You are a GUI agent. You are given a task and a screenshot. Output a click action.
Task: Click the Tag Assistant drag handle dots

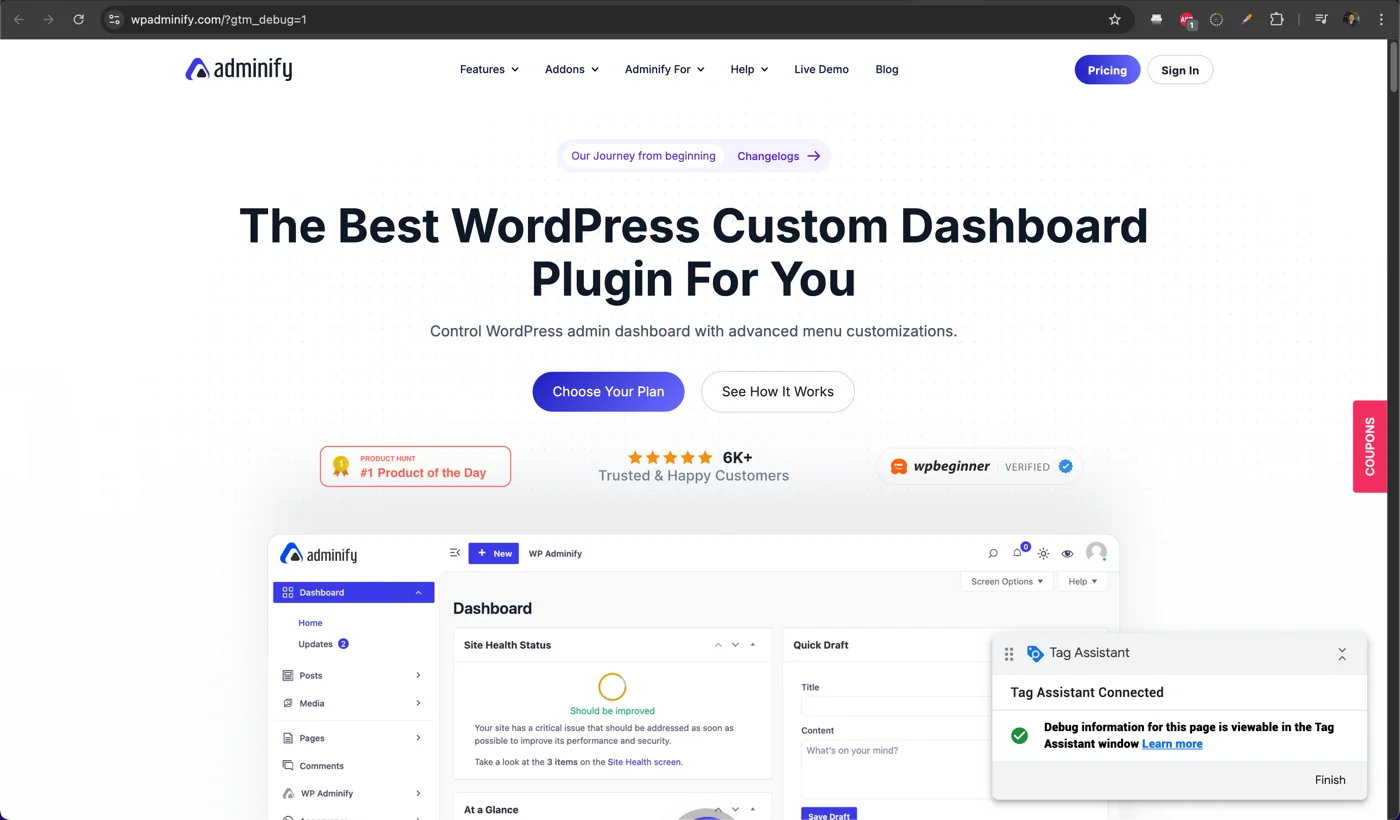pos(1009,653)
